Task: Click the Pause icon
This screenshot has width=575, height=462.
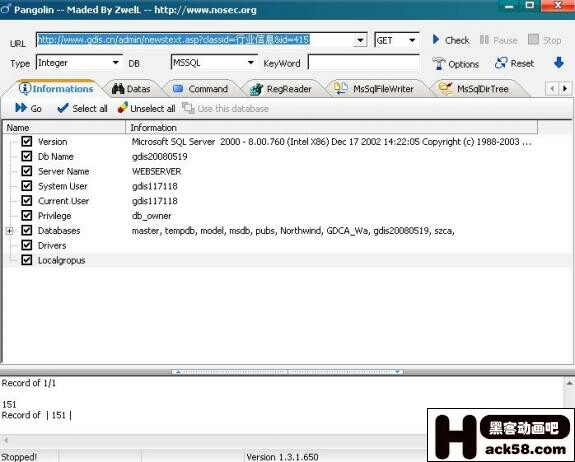Action: point(484,40)
